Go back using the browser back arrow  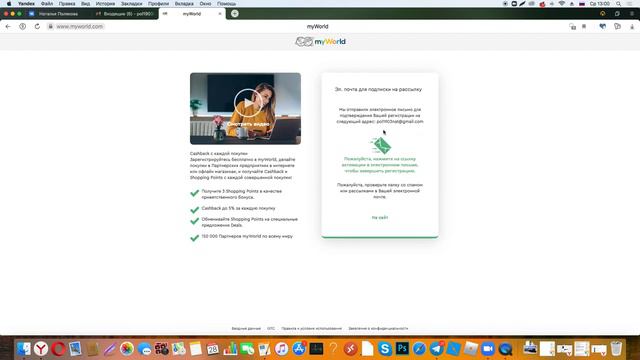click(8, 27)
